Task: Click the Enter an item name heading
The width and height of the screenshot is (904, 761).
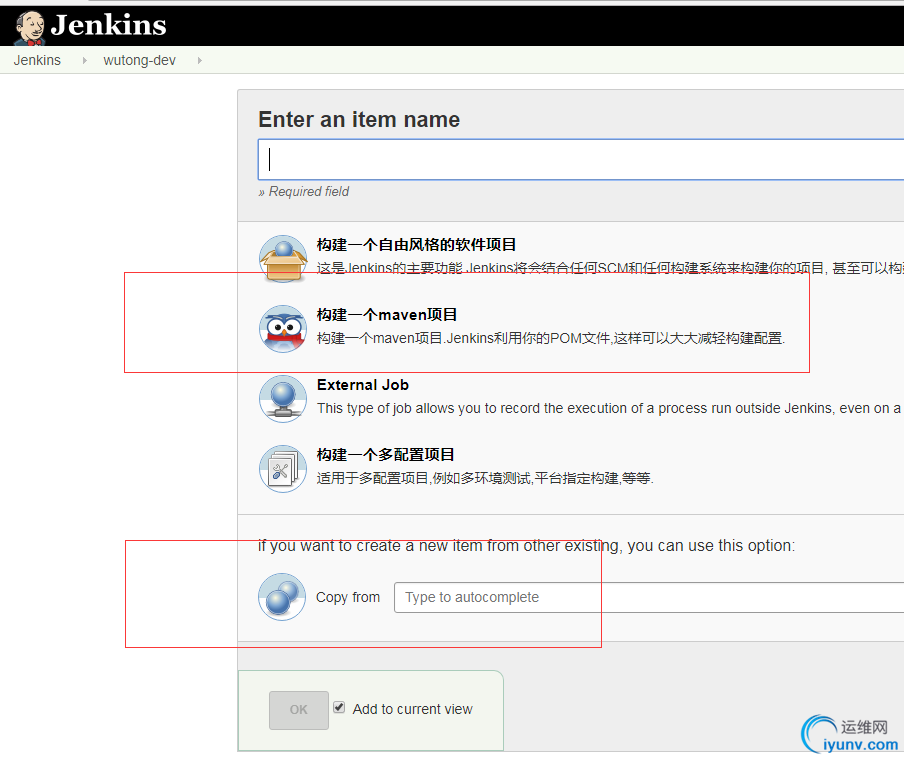Action: (x=359, y=119)
